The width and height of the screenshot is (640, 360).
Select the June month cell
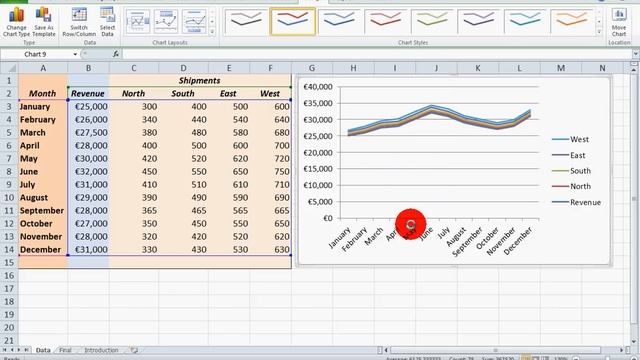pos(43,171)
